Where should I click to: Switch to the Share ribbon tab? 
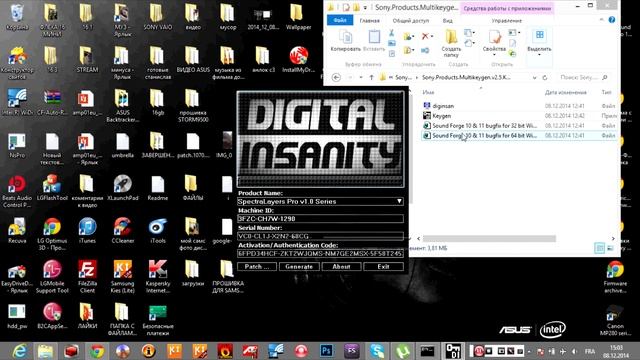click(411, 20)
